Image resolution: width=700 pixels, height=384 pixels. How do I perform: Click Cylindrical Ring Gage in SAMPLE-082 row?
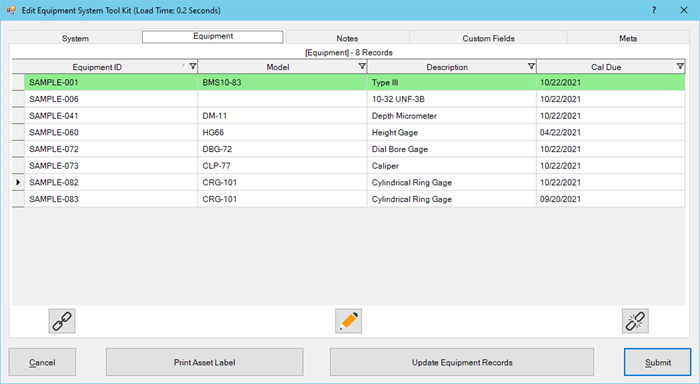451,182
